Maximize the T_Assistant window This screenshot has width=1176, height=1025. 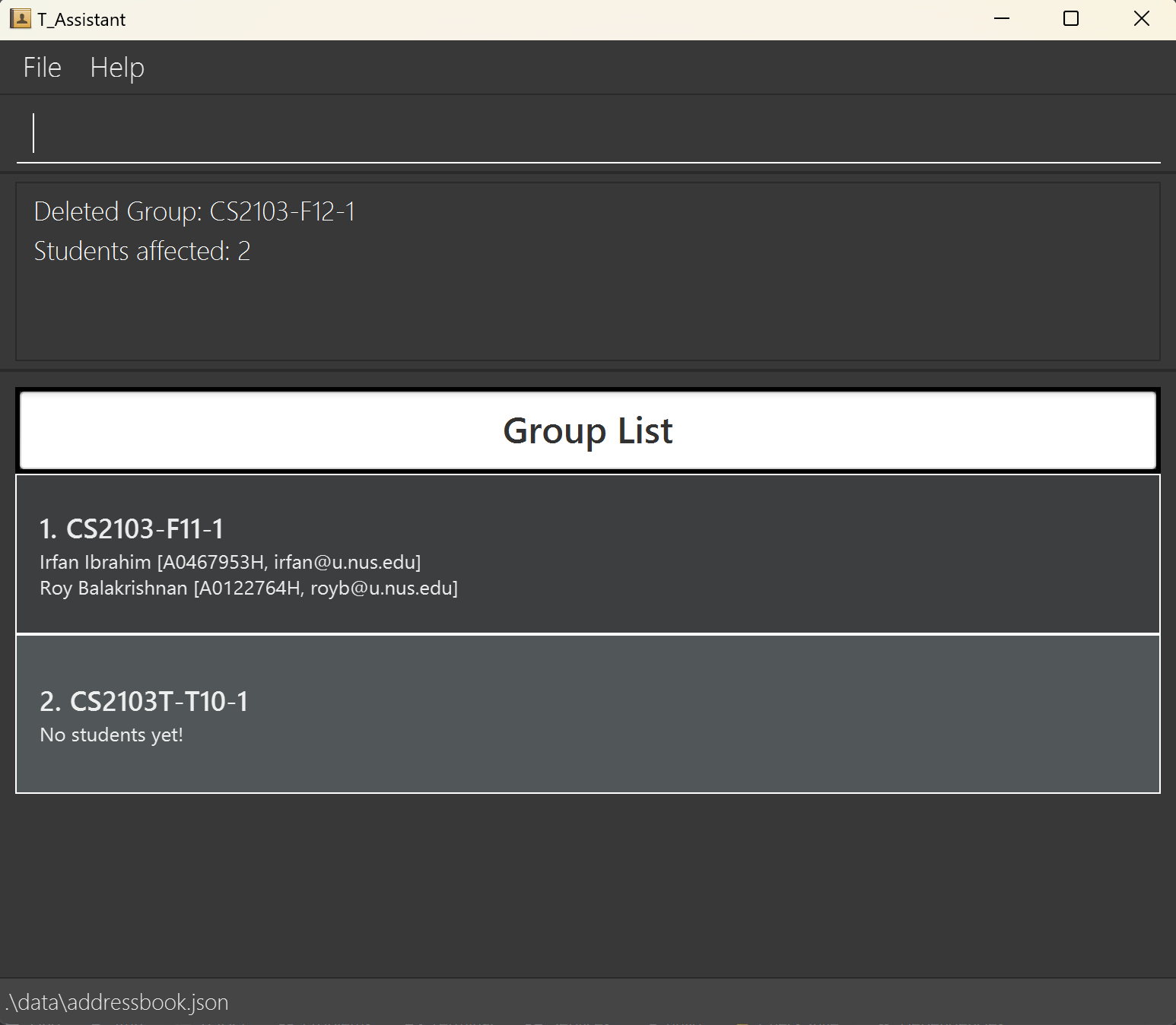(x=1070, y=19)
